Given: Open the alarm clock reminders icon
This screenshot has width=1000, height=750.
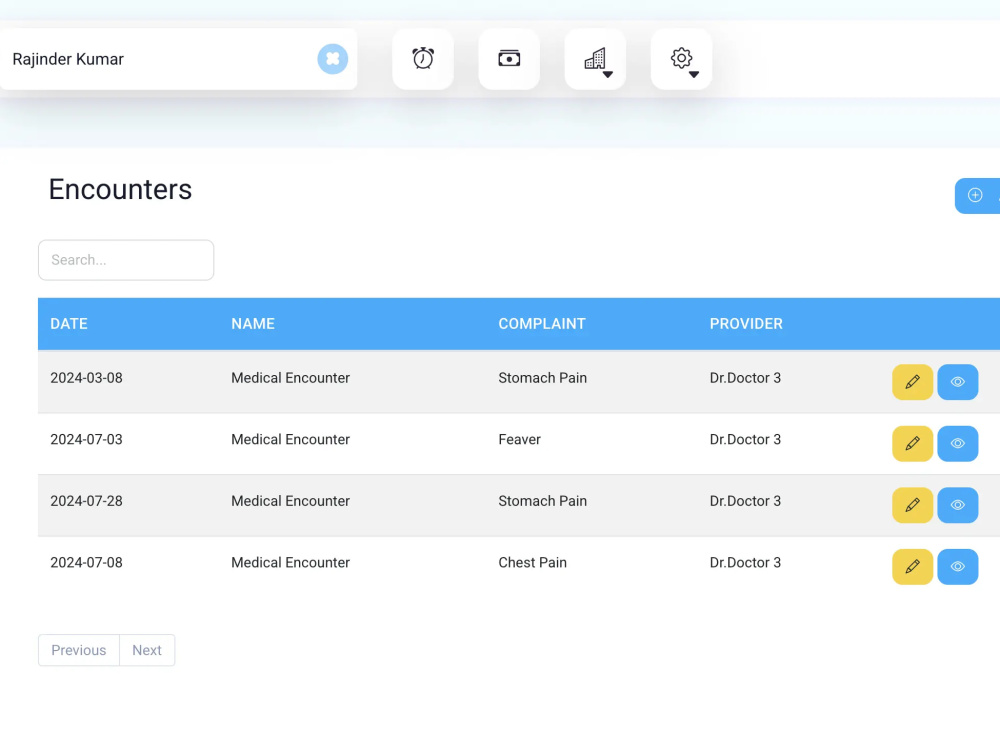Looking at the screenshot, I should 423,59.
